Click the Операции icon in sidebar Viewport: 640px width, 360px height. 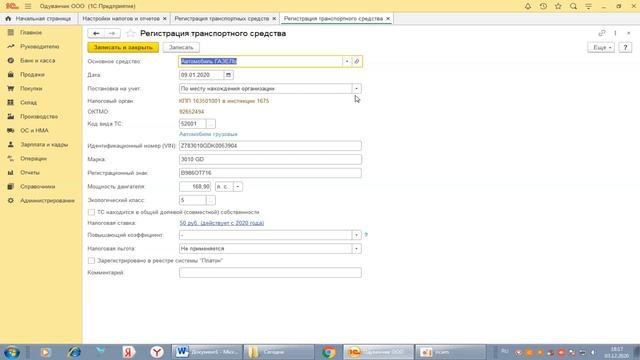tap(11, 158)
